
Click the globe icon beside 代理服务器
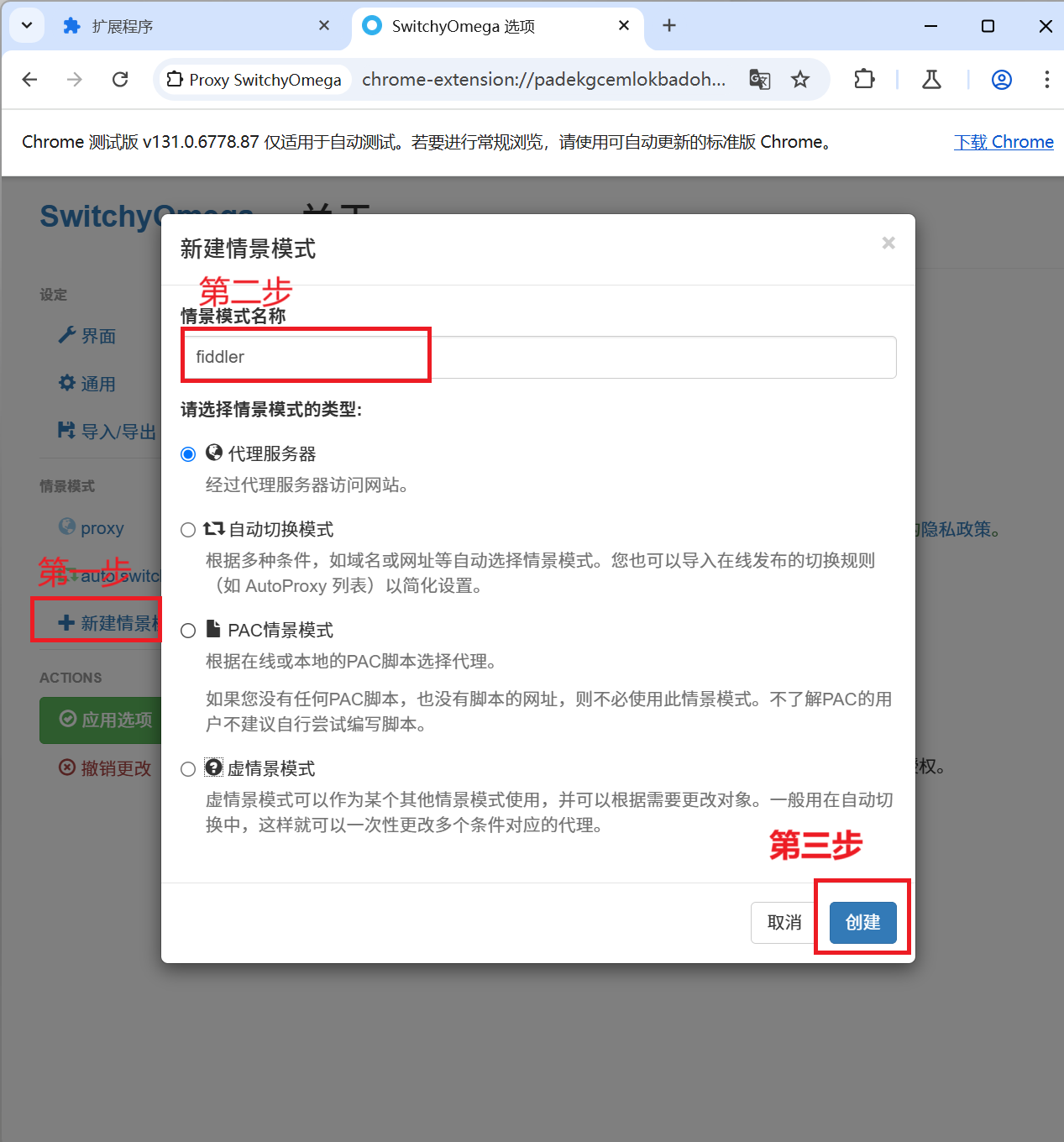[214, 453]
